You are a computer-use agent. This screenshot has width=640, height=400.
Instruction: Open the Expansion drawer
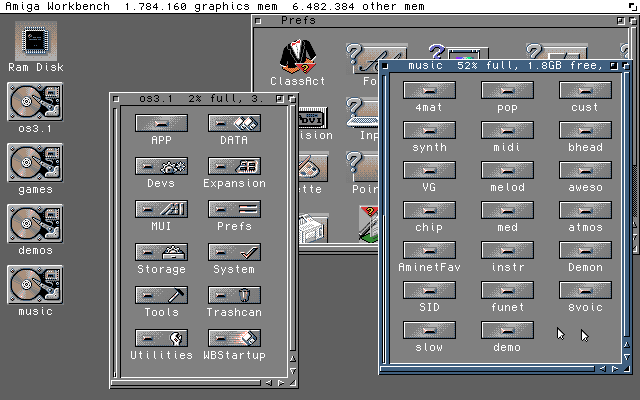[234, 166]
